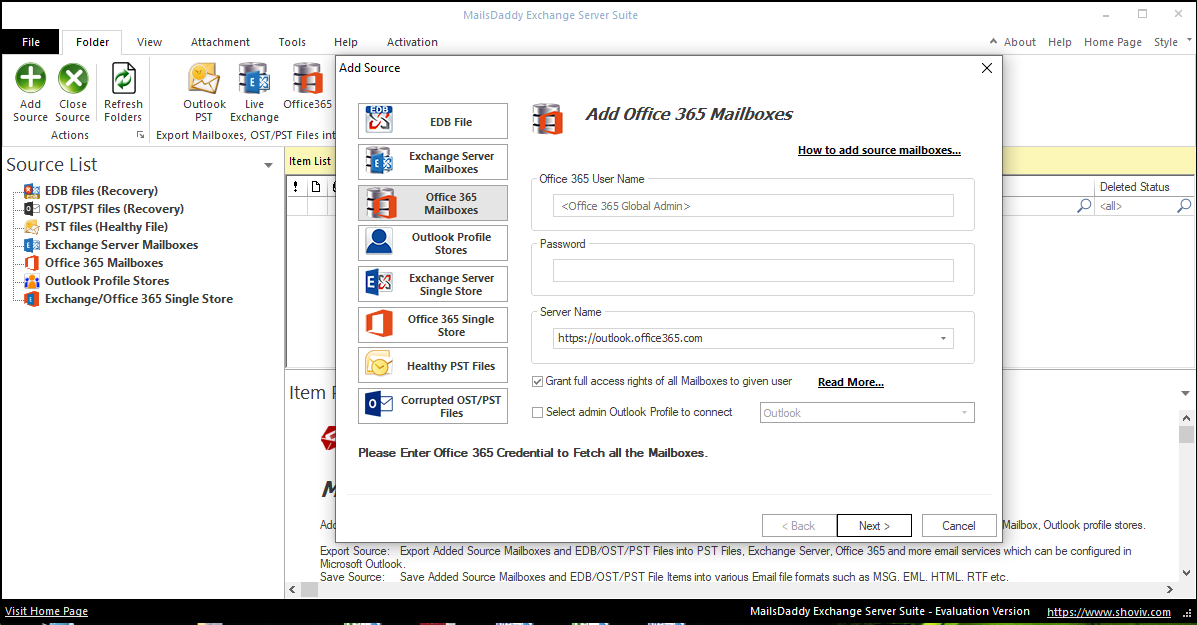
Task: Click the About button at top right
Action: click(1020, 42)
